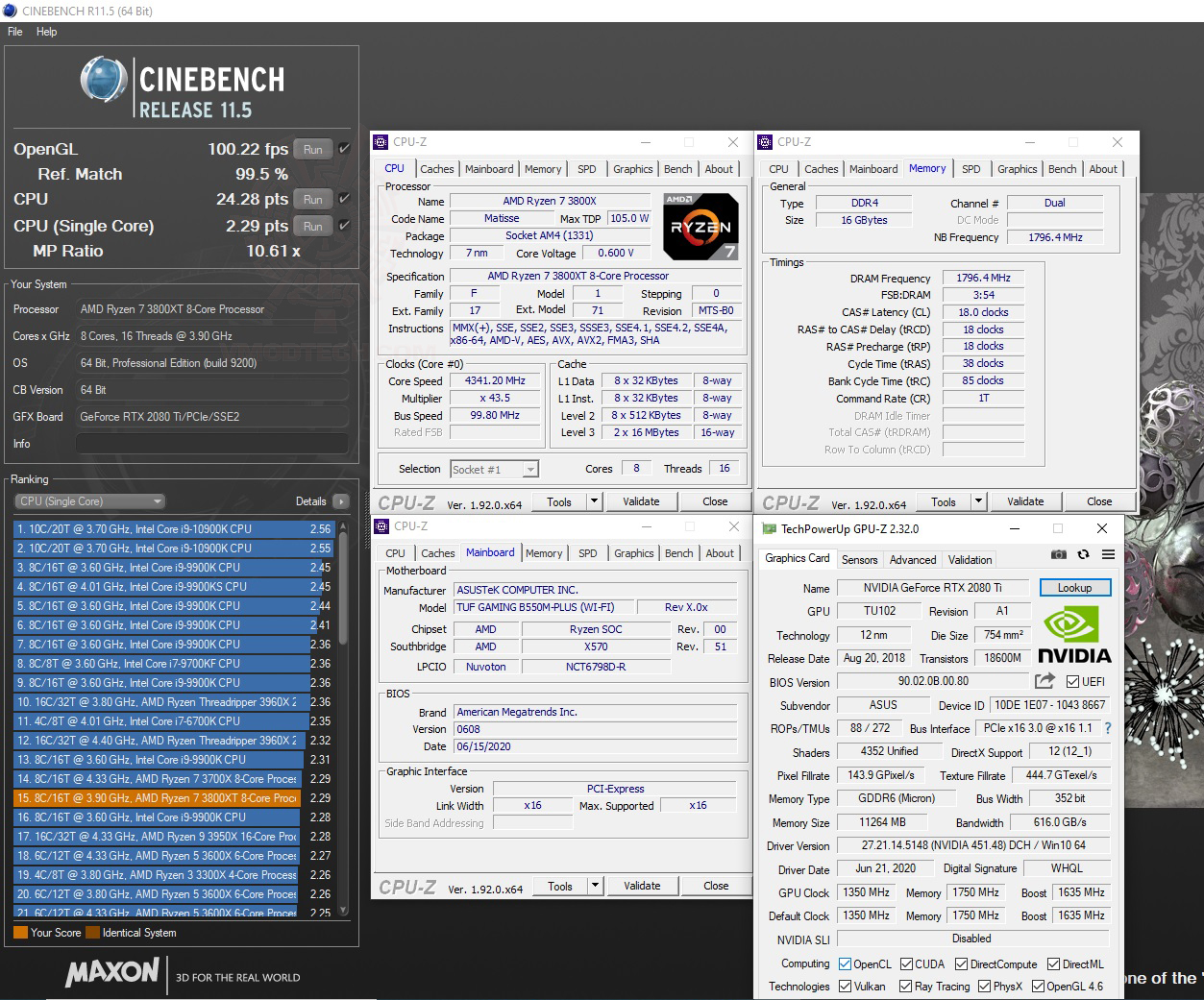Open Tools dropdown arrow in CPU-Z Memory window
This screenshot has height=1000, width=1204.
click(x=978, y=501)
